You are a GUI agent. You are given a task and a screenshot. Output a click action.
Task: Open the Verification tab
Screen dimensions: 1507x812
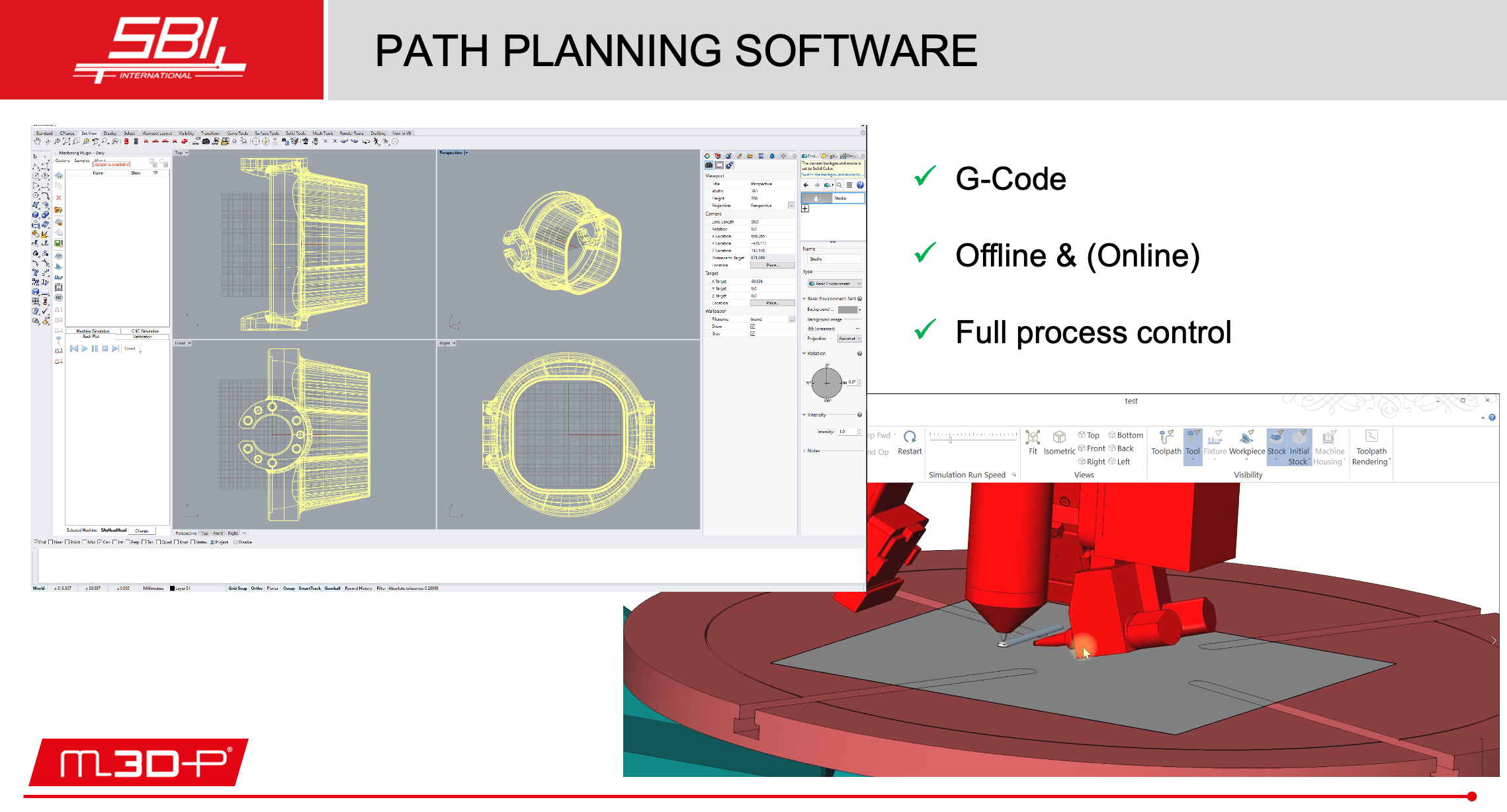click(142, 337)
